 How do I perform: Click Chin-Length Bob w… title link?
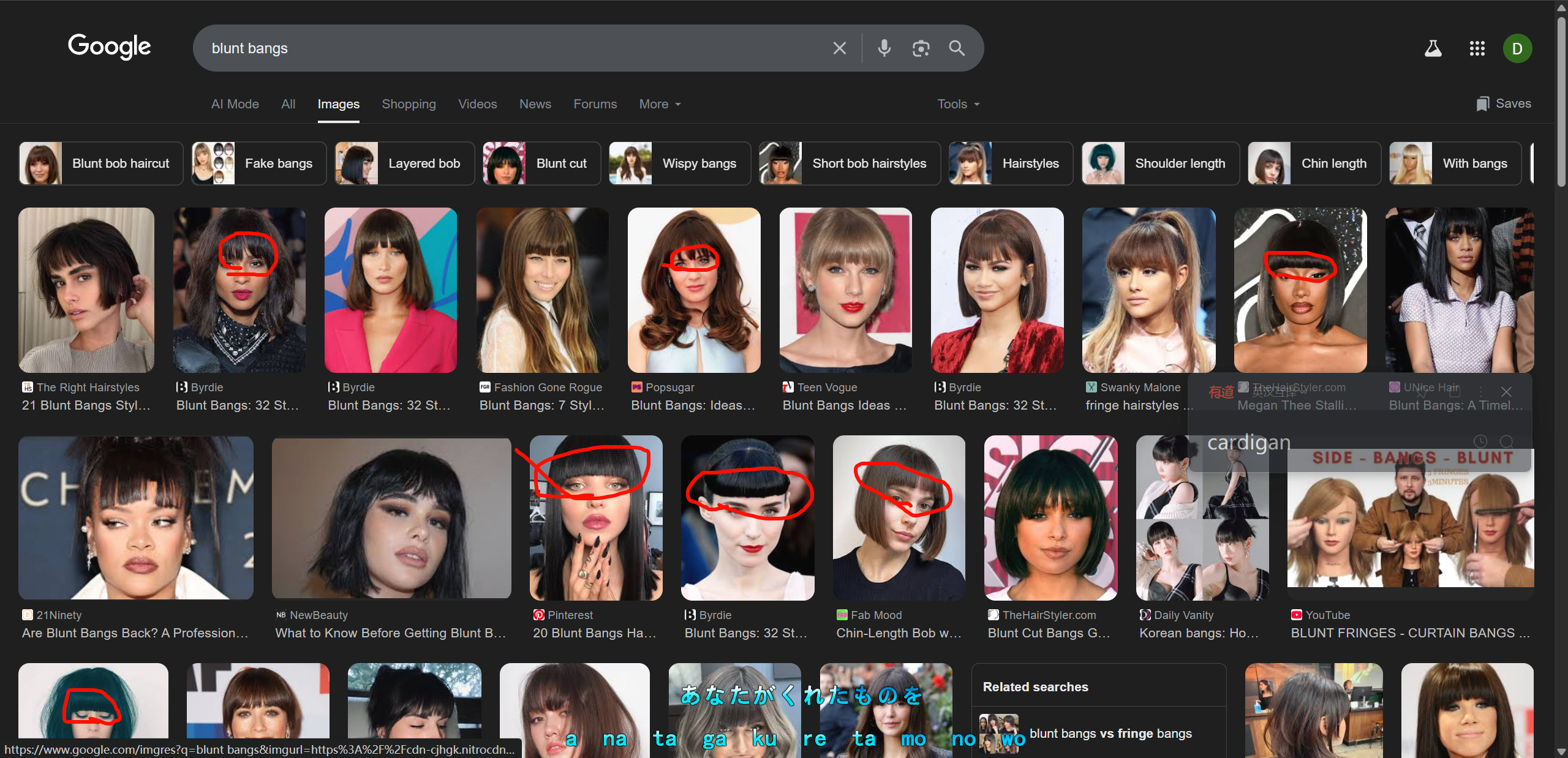tap(899, 633)
